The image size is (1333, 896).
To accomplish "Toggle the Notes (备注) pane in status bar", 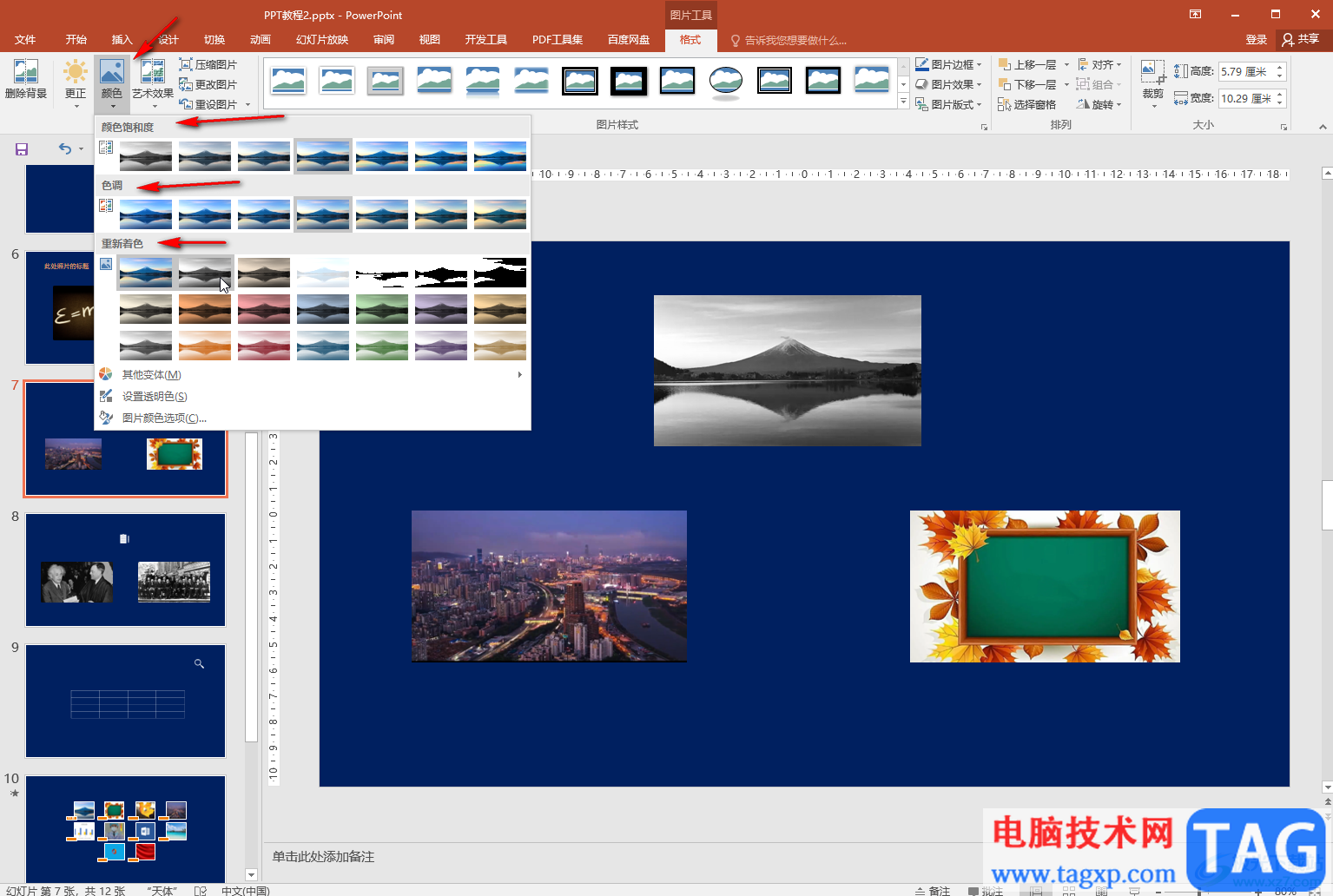I will 934,891.
